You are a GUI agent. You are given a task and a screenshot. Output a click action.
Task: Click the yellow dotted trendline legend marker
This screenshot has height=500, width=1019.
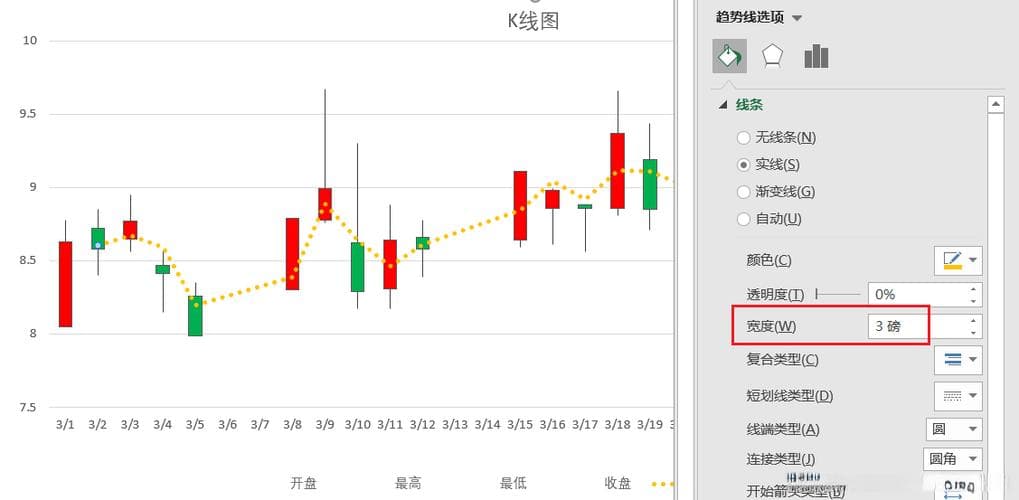point(662,484)
